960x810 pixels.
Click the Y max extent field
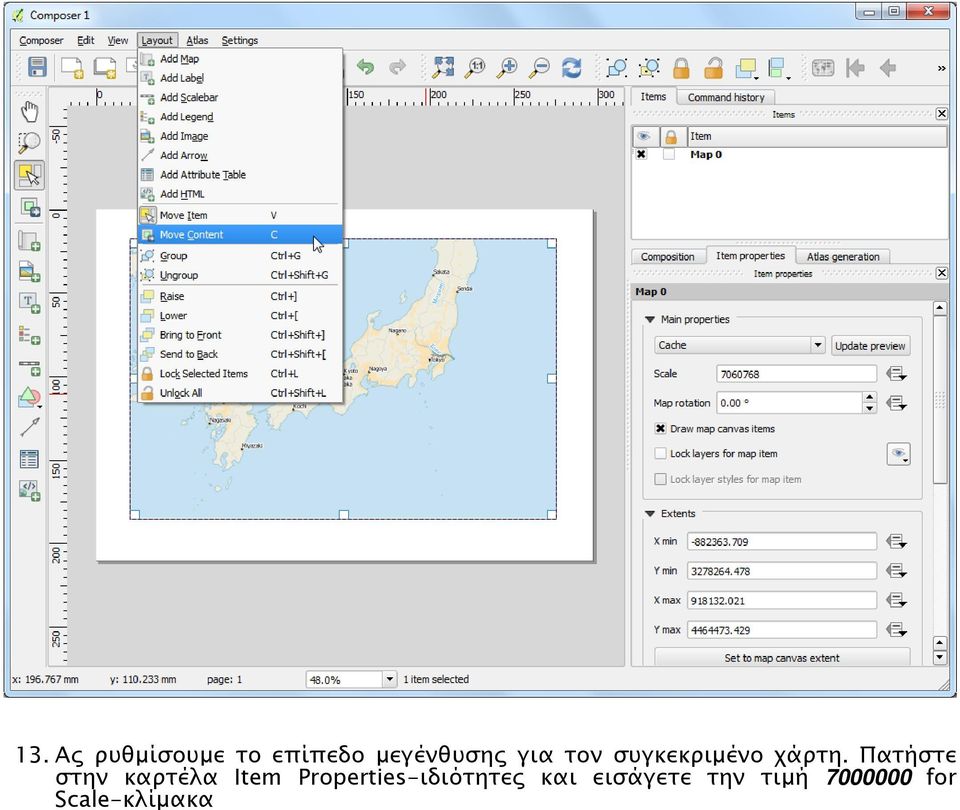[781, 630]
